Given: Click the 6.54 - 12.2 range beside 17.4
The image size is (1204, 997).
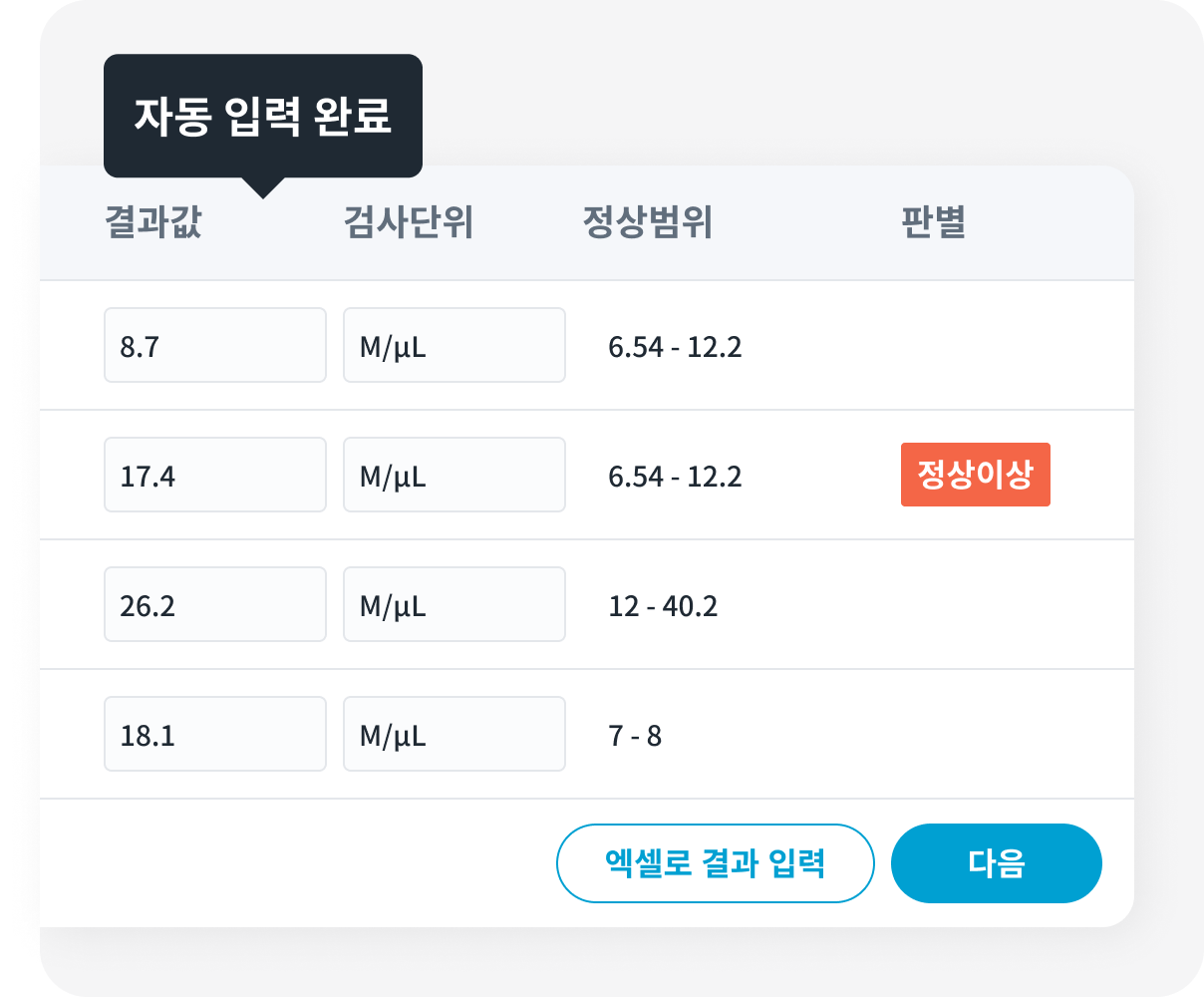Looking at the screenshot, I should pyautogui.click(x=675, y=477).
